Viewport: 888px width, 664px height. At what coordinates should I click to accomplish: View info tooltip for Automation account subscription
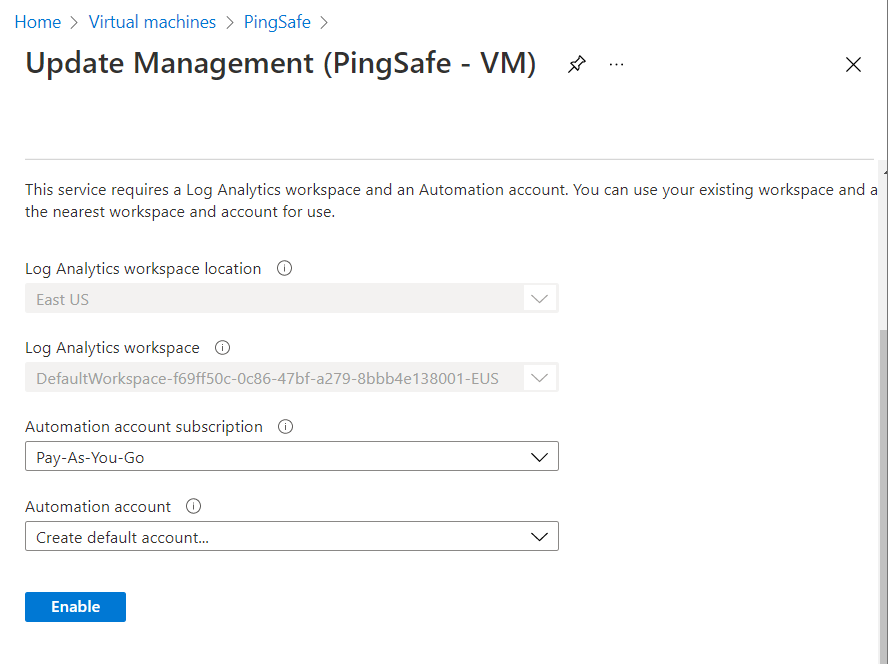point(285,427)
